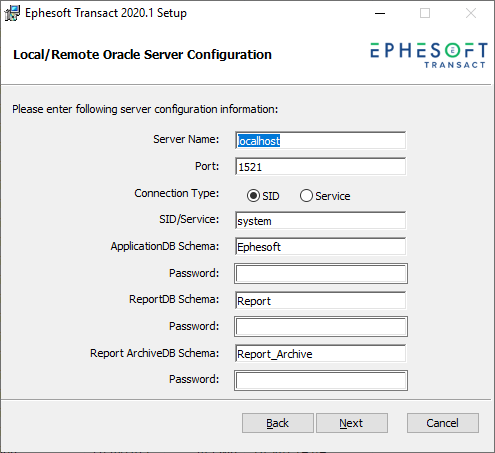Click the ReportDB Password field
The image size is (495, 453).
[x=321, y=327]
